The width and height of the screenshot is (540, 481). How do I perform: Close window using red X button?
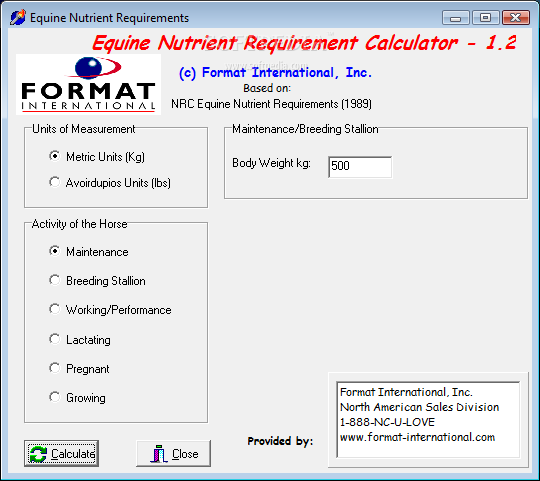point(516,17)
